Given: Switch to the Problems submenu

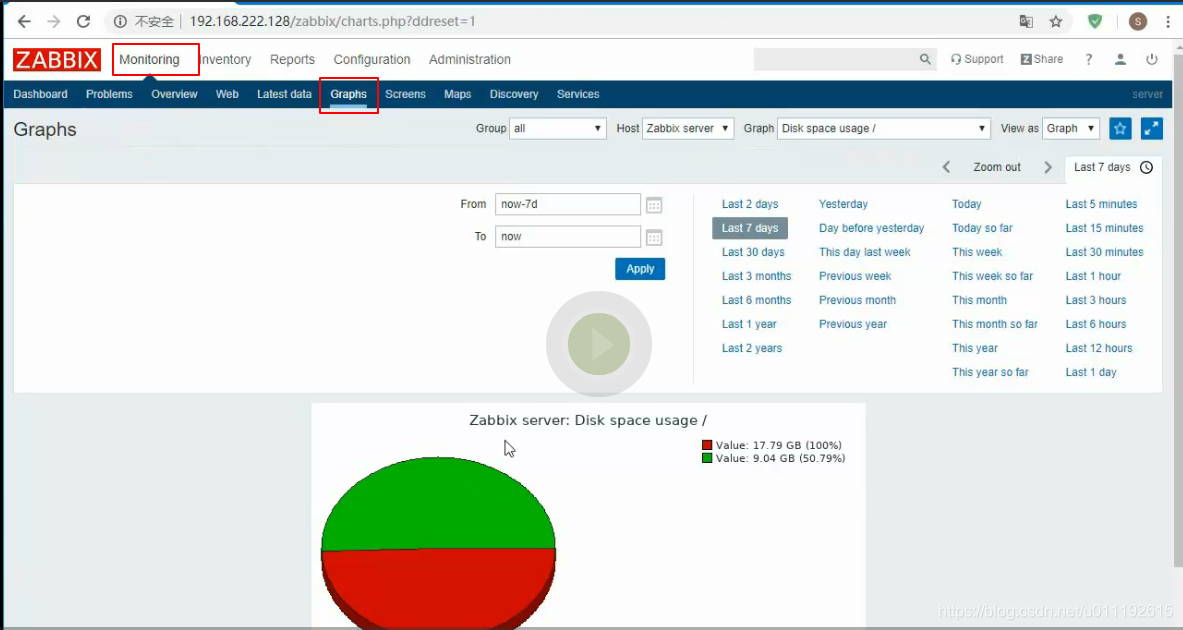Looking at the screenshot, I should coord(109,94).
